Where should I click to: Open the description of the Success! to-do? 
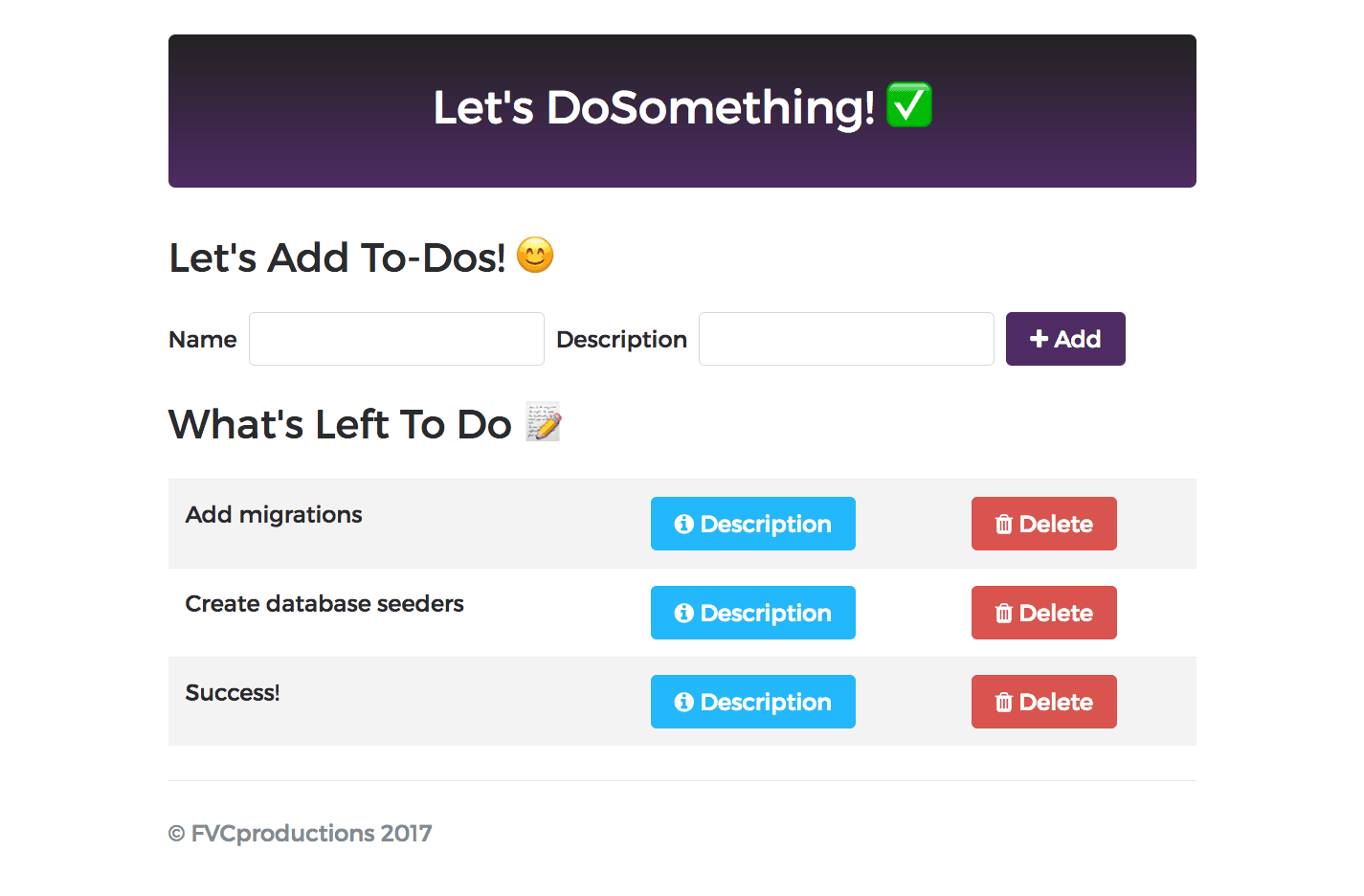753,702
